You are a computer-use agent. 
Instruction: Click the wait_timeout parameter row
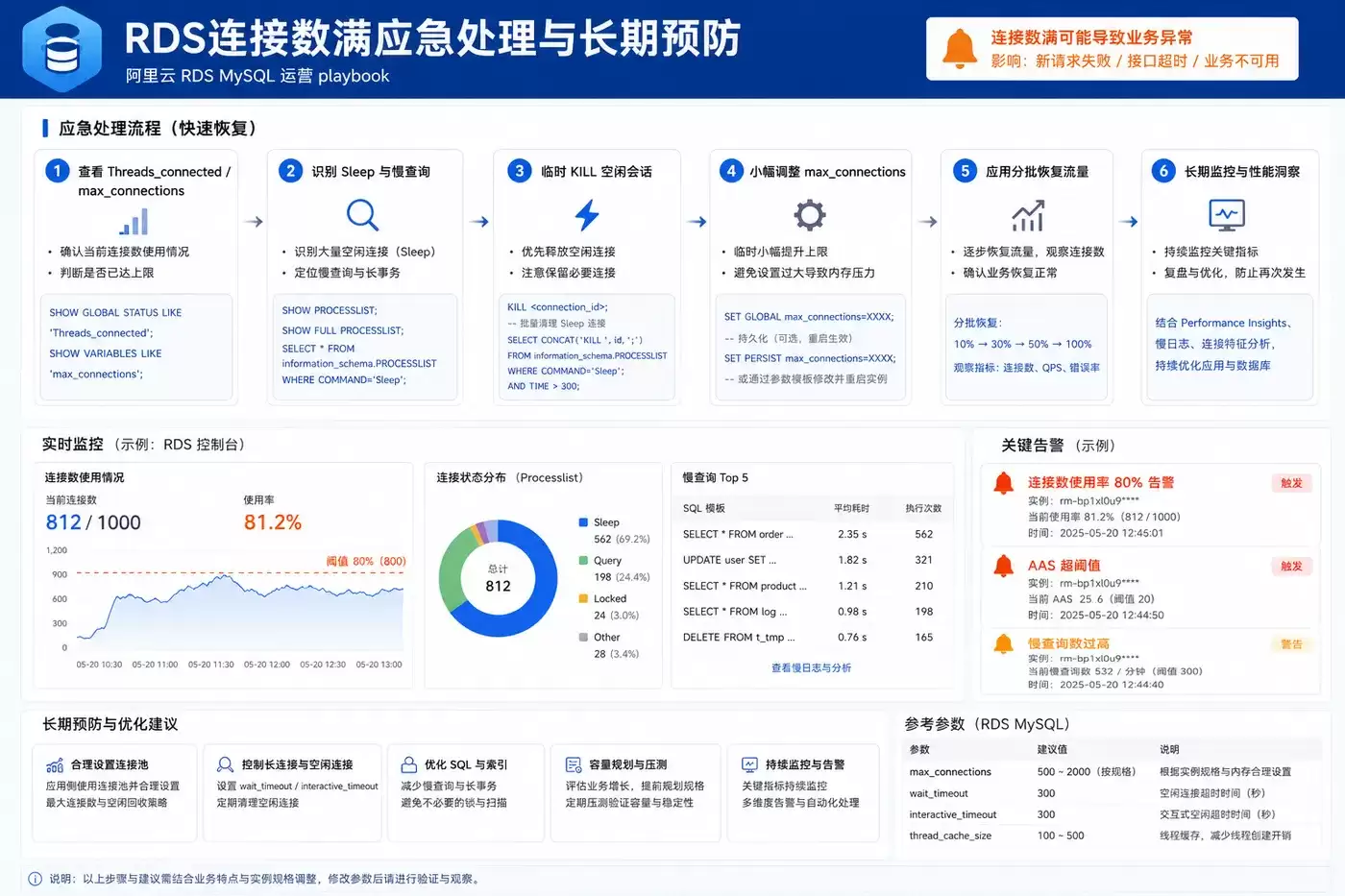pos(1113,793)
